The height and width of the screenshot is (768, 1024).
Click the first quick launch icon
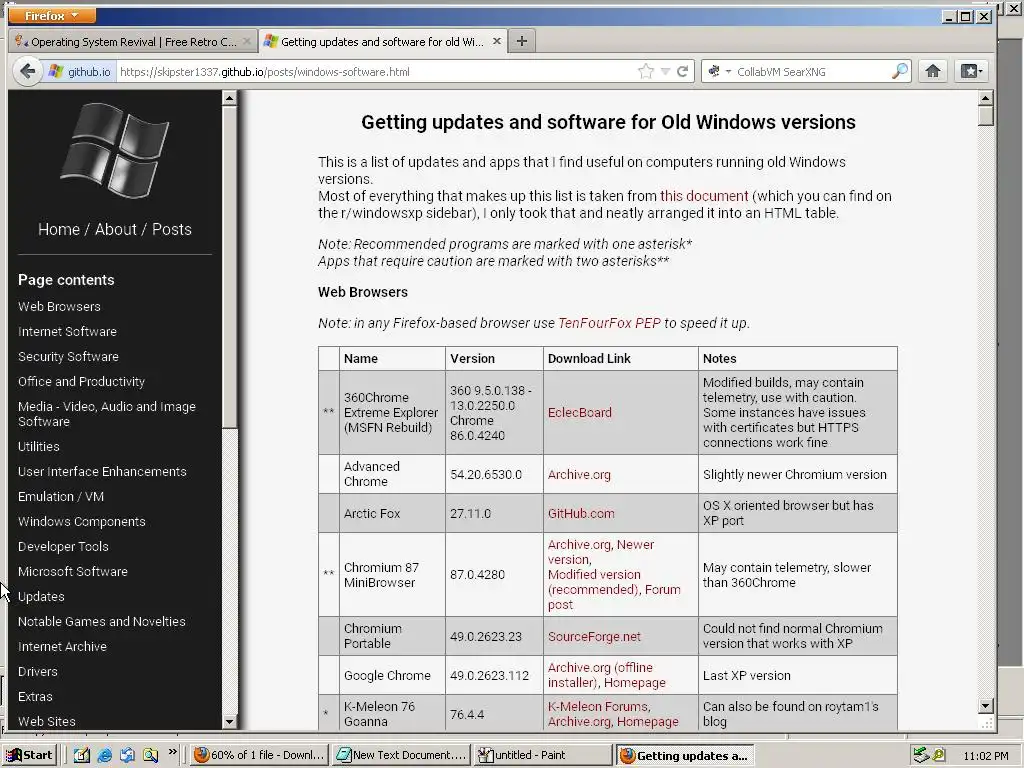[82, 755]
